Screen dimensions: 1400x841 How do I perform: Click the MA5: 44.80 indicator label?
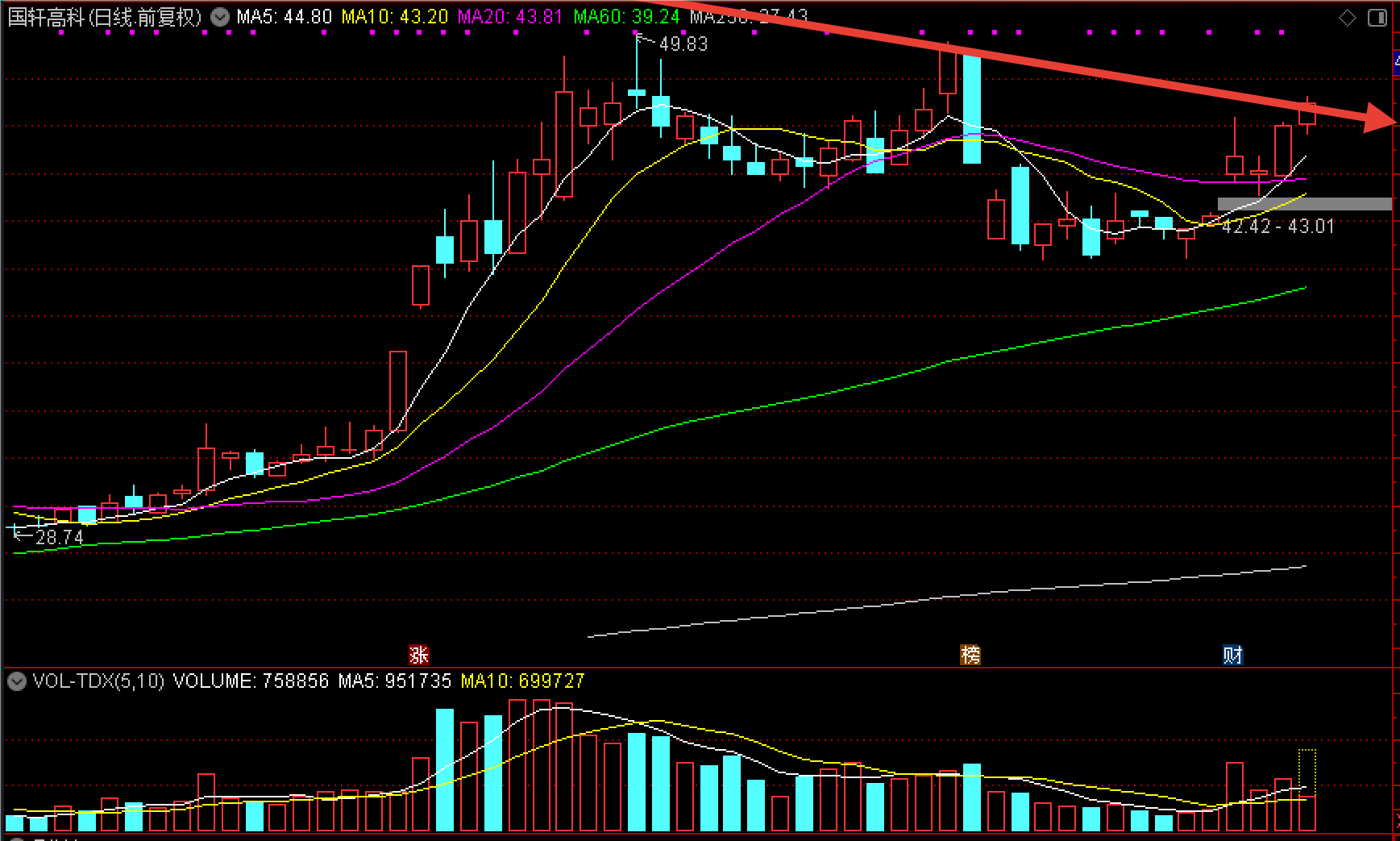[284, 17]
